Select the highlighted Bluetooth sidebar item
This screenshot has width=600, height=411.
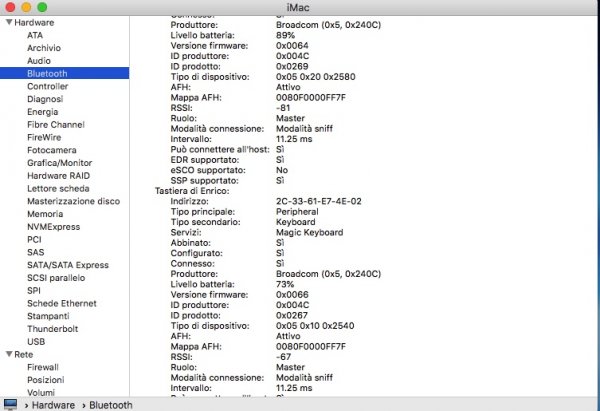pyautogui.click(x=64, y=73)
